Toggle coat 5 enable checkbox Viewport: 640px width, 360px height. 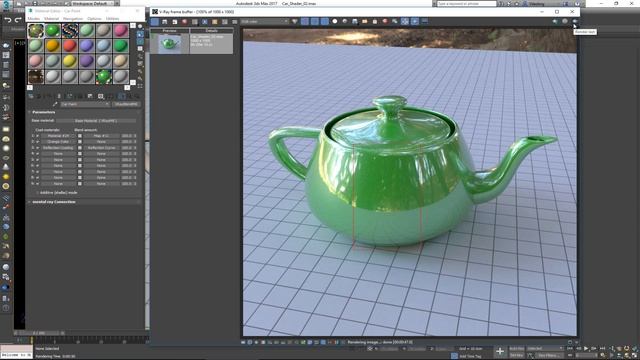coord(38,160)
